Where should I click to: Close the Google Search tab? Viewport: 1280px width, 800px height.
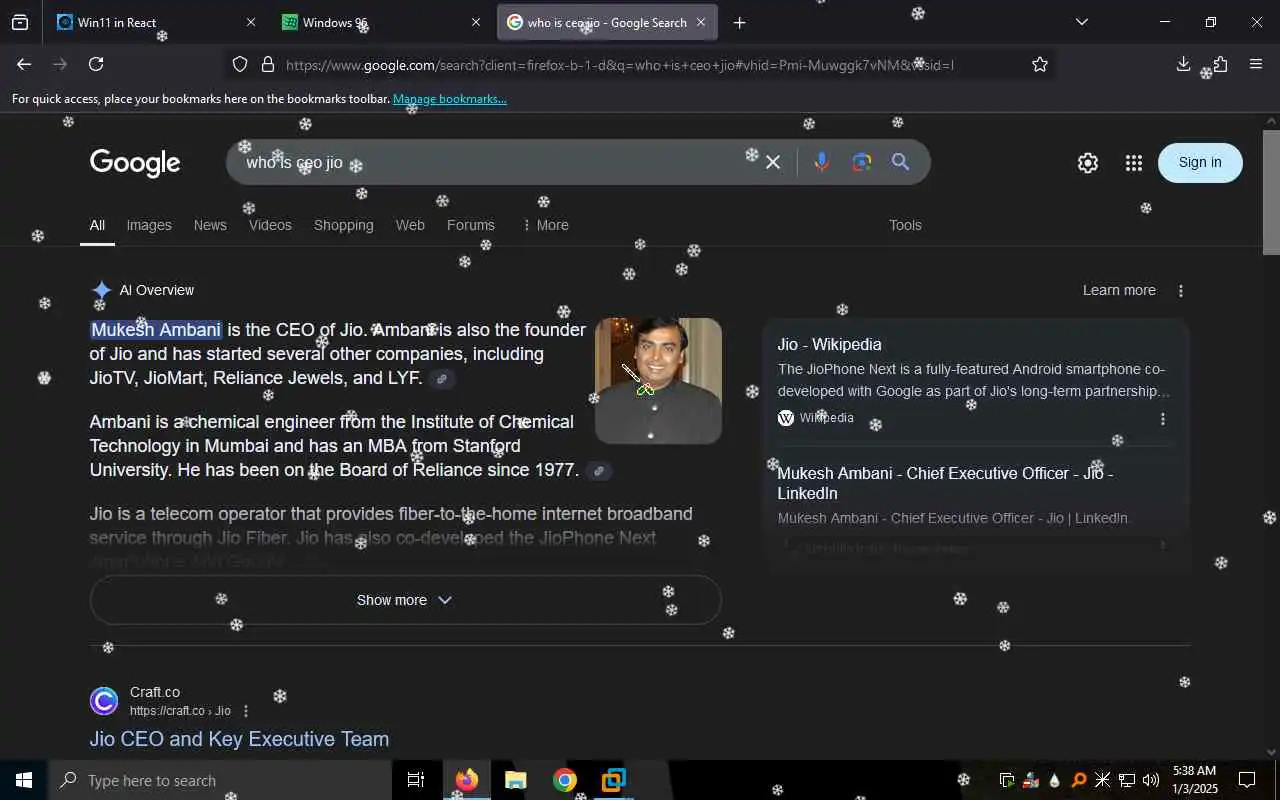tap(701, 22)
